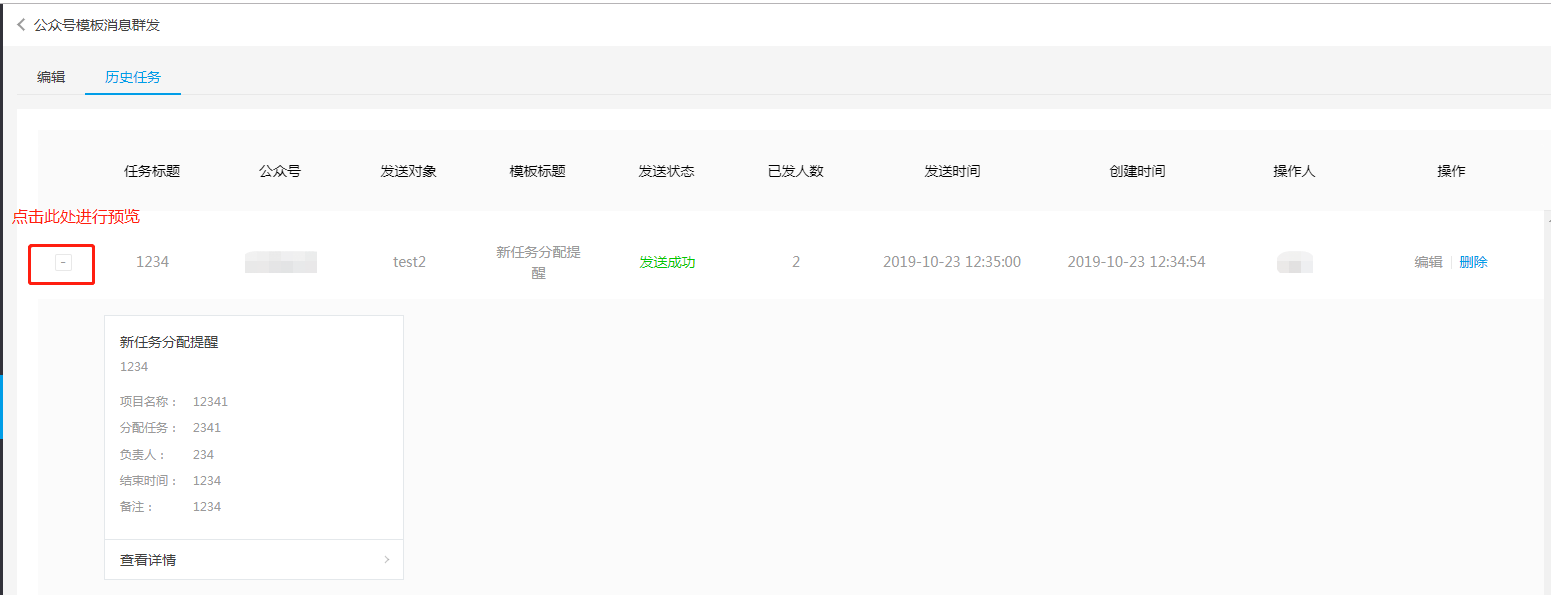Click the 公众号 column header
Viewport: 1551px width, 595px height.
click(280, 171)
